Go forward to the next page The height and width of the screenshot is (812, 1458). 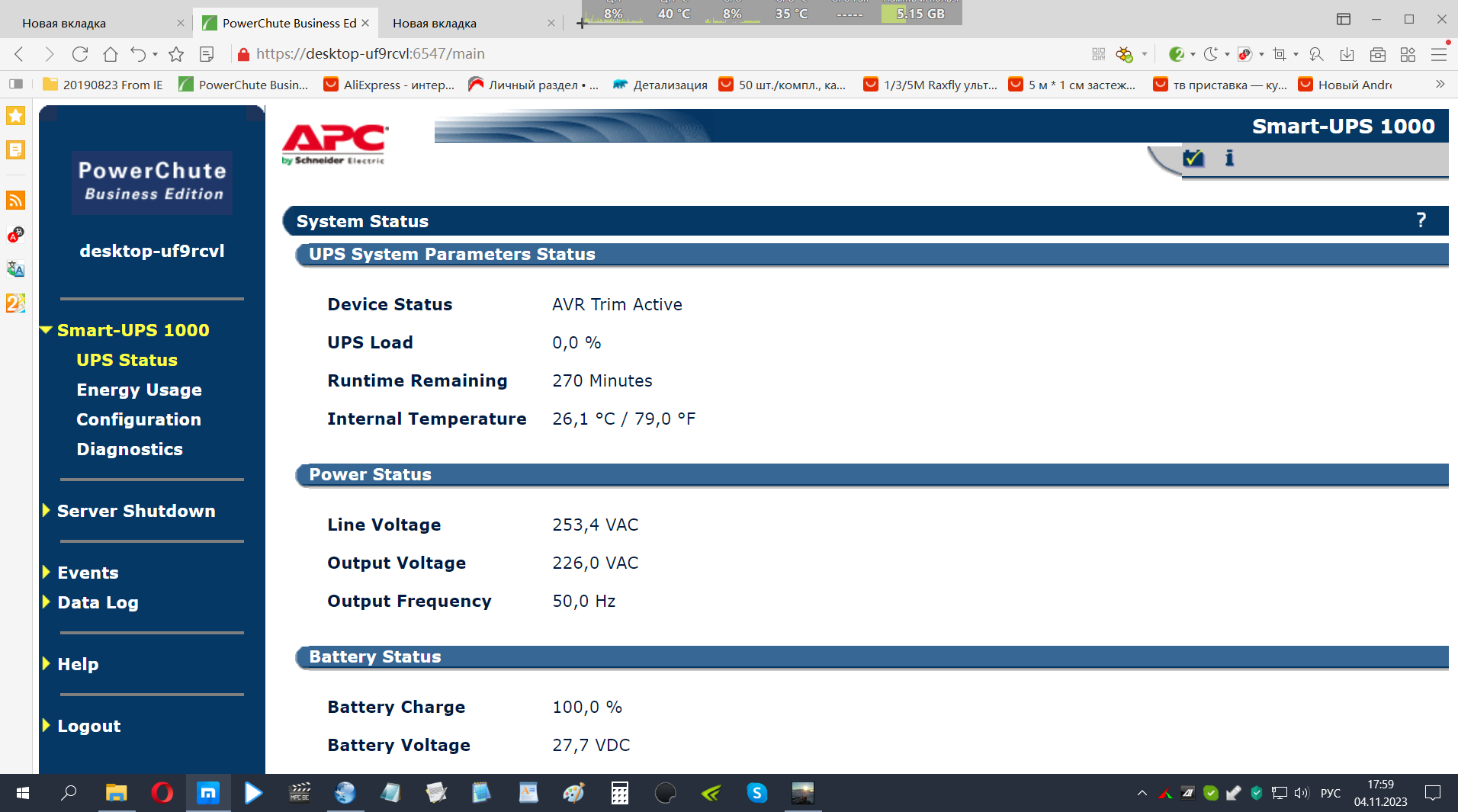[x=50, y=54]
